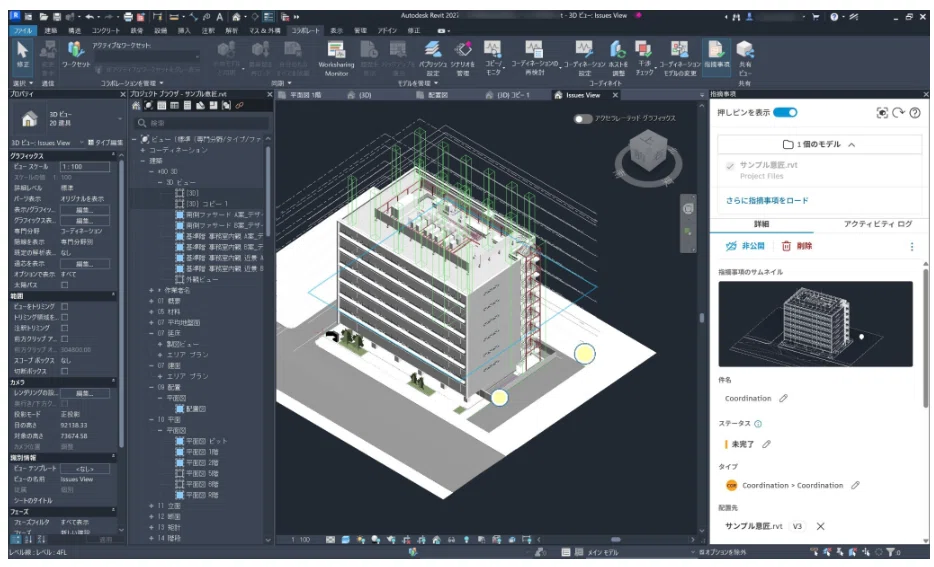Viewport: 934px width, 567px height.
Task: Collapse the 建築 tree node
Action: [x=143, y=161]
